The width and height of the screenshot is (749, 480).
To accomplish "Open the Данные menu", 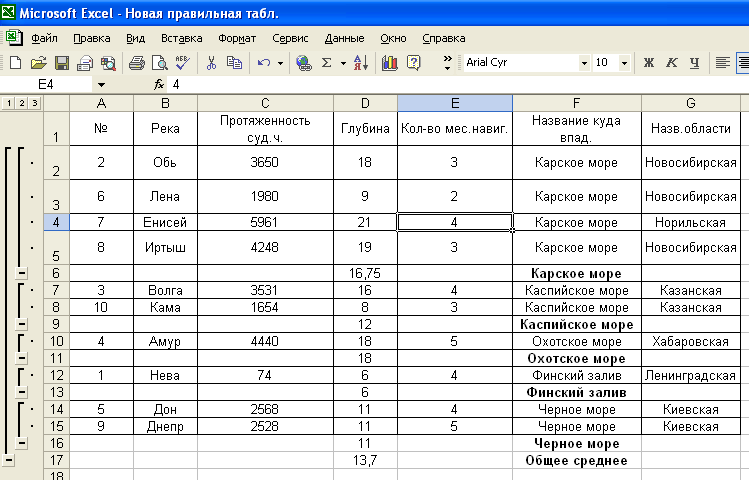I will tap(344, 38).
